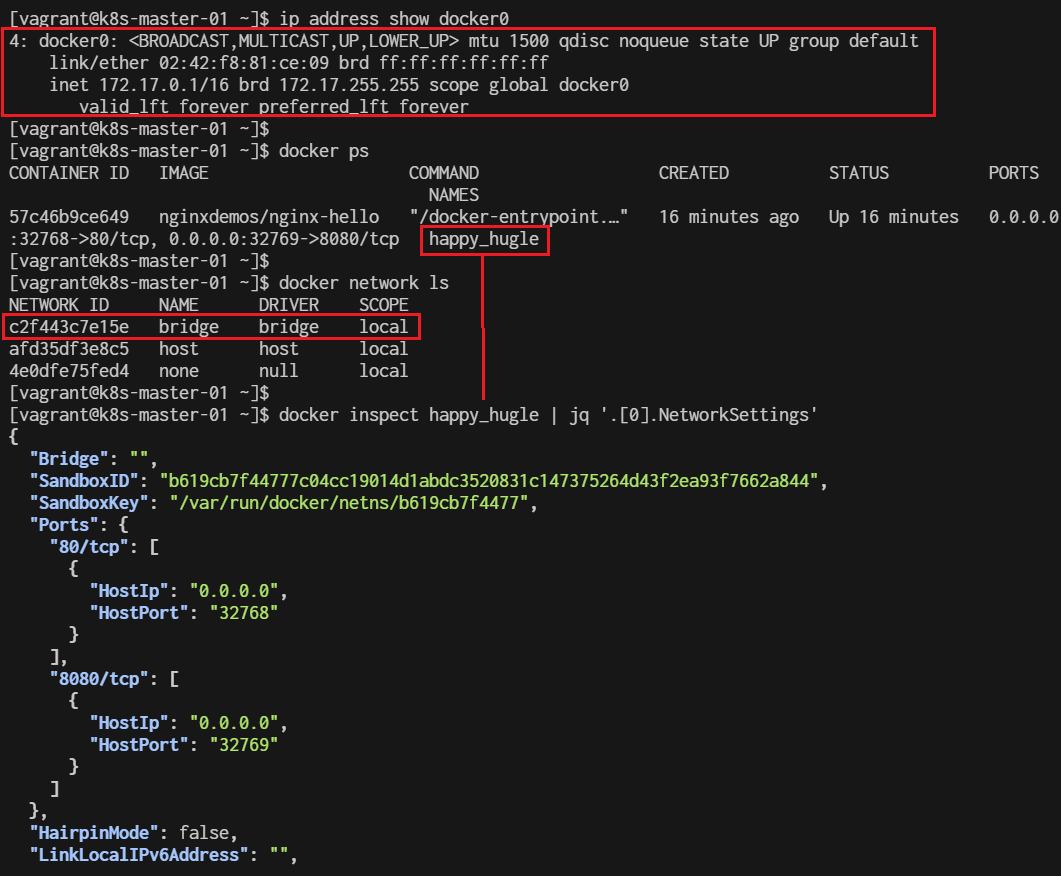This screenshot has height=876, width=1061.
Task: Click the container name happy_hugle in docker ps
Action: [x=484, y=239]
